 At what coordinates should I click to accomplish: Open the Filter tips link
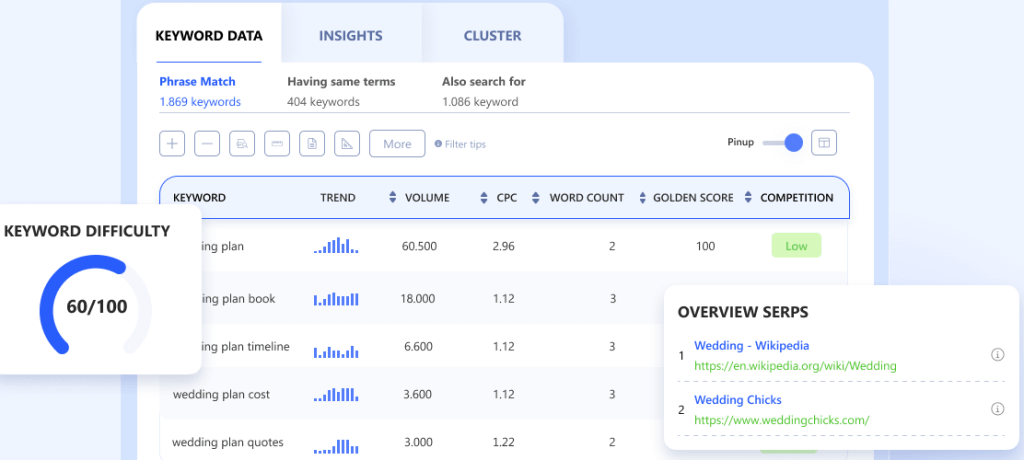pos(465,144)
